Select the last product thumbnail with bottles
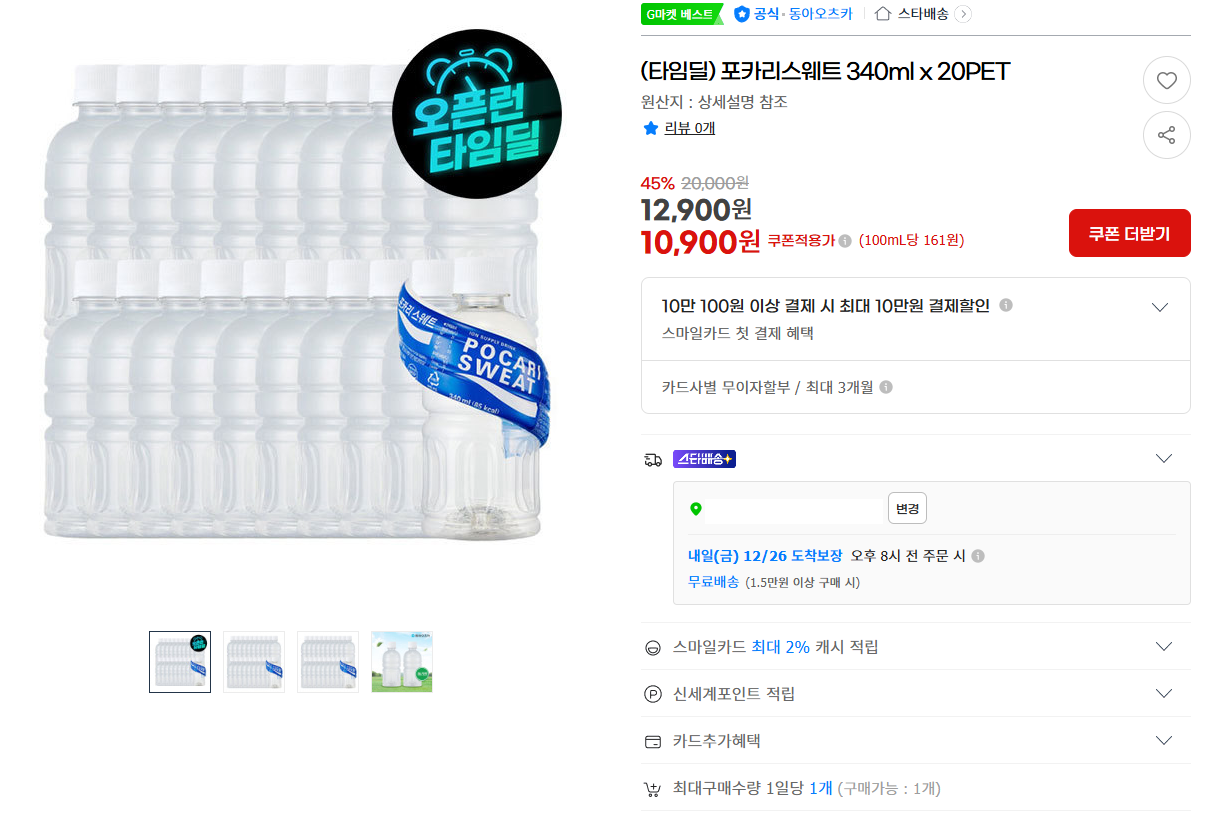The width and height of the screenshot is (1217, 814). [x=401, y=661]
